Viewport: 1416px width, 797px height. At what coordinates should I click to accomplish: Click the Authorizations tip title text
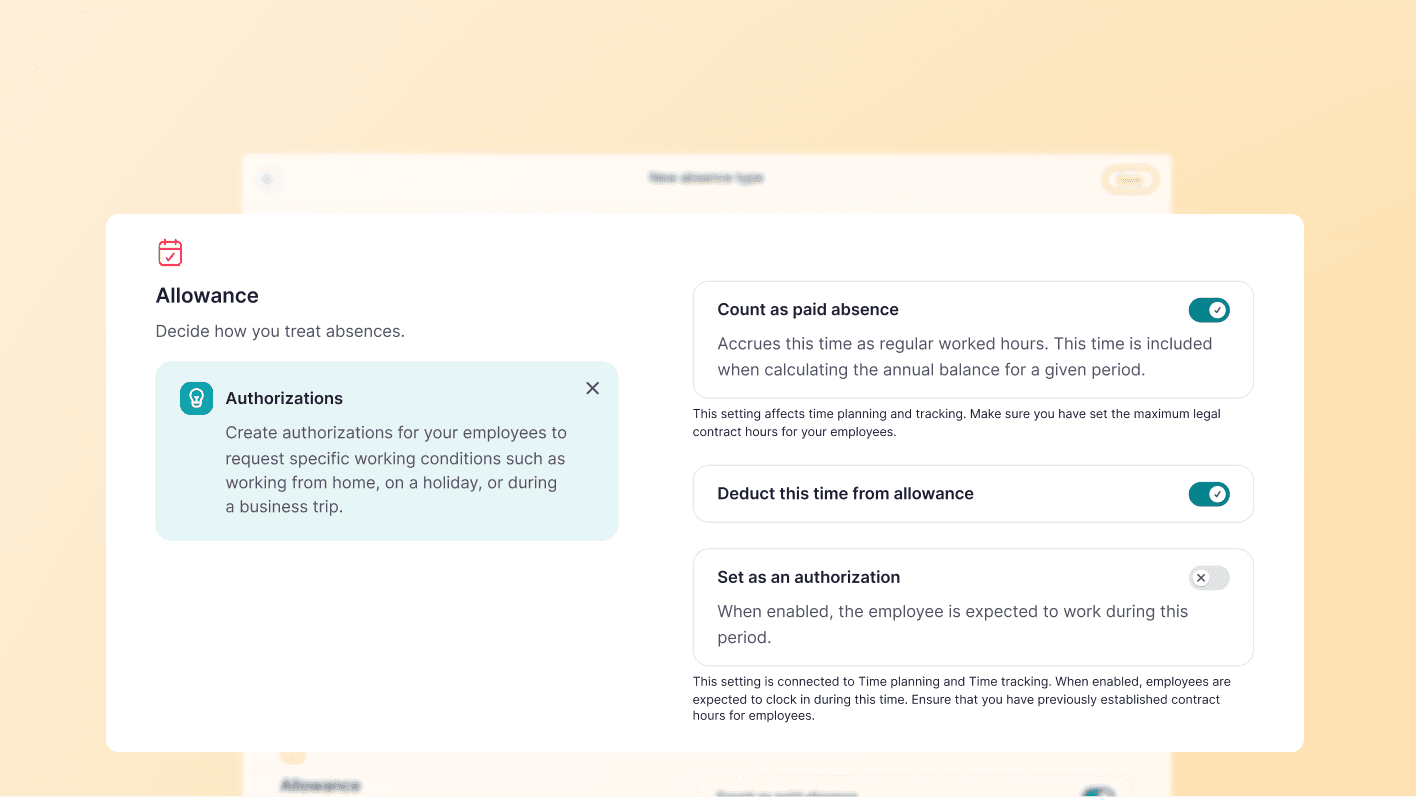284,398
